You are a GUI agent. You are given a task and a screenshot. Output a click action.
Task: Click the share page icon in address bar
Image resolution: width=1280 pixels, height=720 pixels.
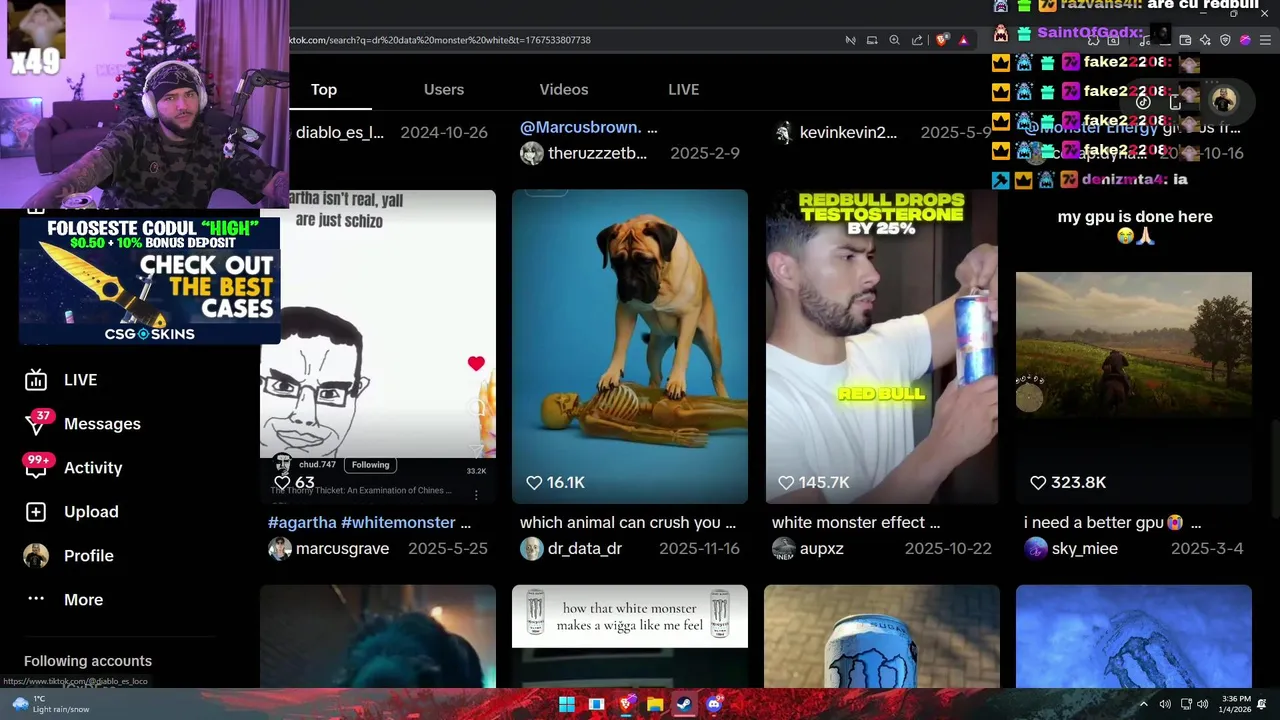click(x=917, y=40)
